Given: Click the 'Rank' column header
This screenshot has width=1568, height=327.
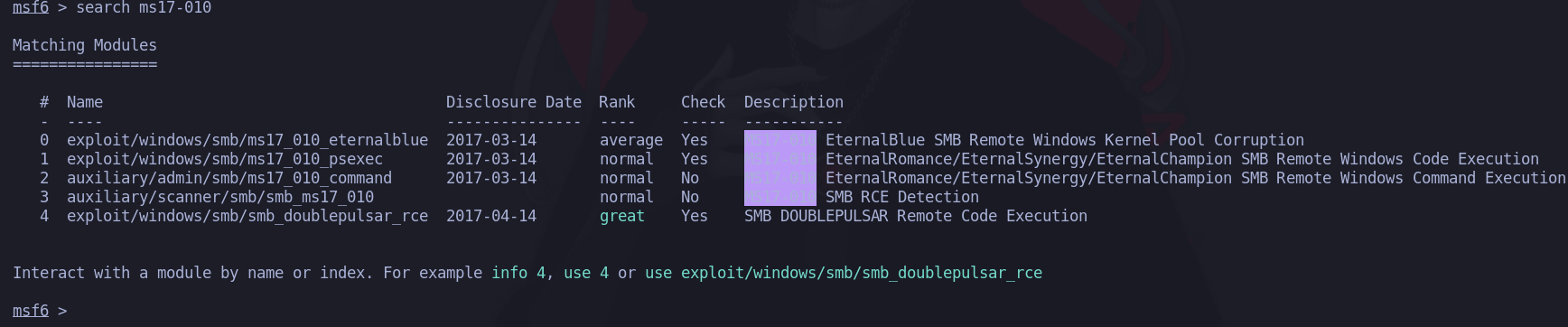Looking at the screenshot, I should point(617,102).
